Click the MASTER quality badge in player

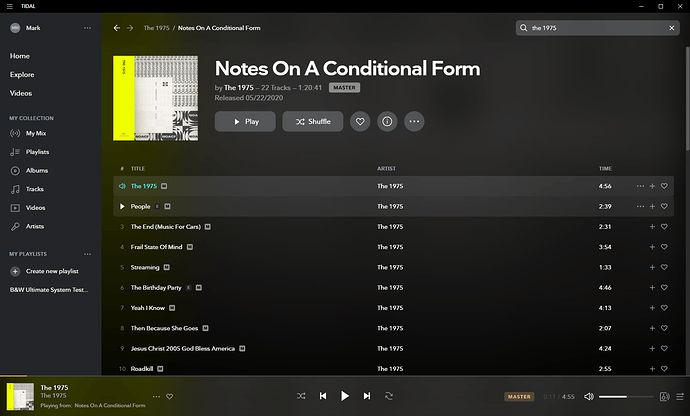[x=519, y=397]
